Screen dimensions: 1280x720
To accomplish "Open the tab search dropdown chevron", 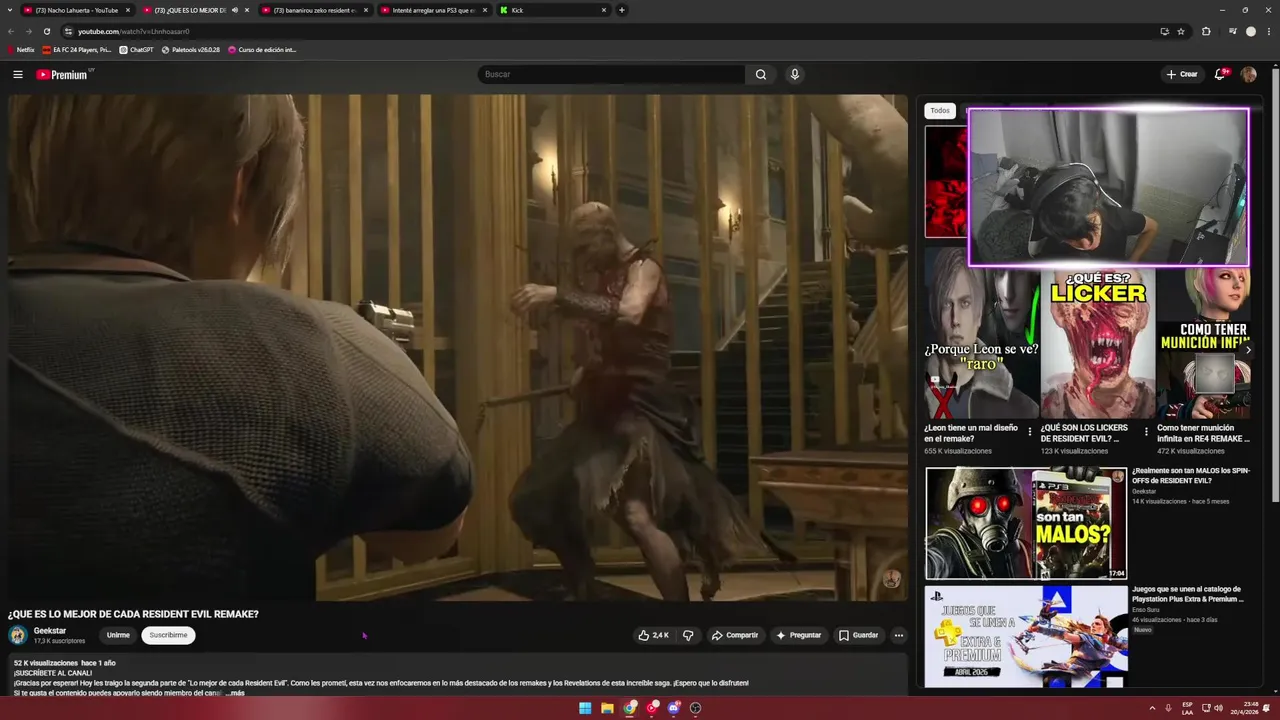I will (x=11, y=10).
